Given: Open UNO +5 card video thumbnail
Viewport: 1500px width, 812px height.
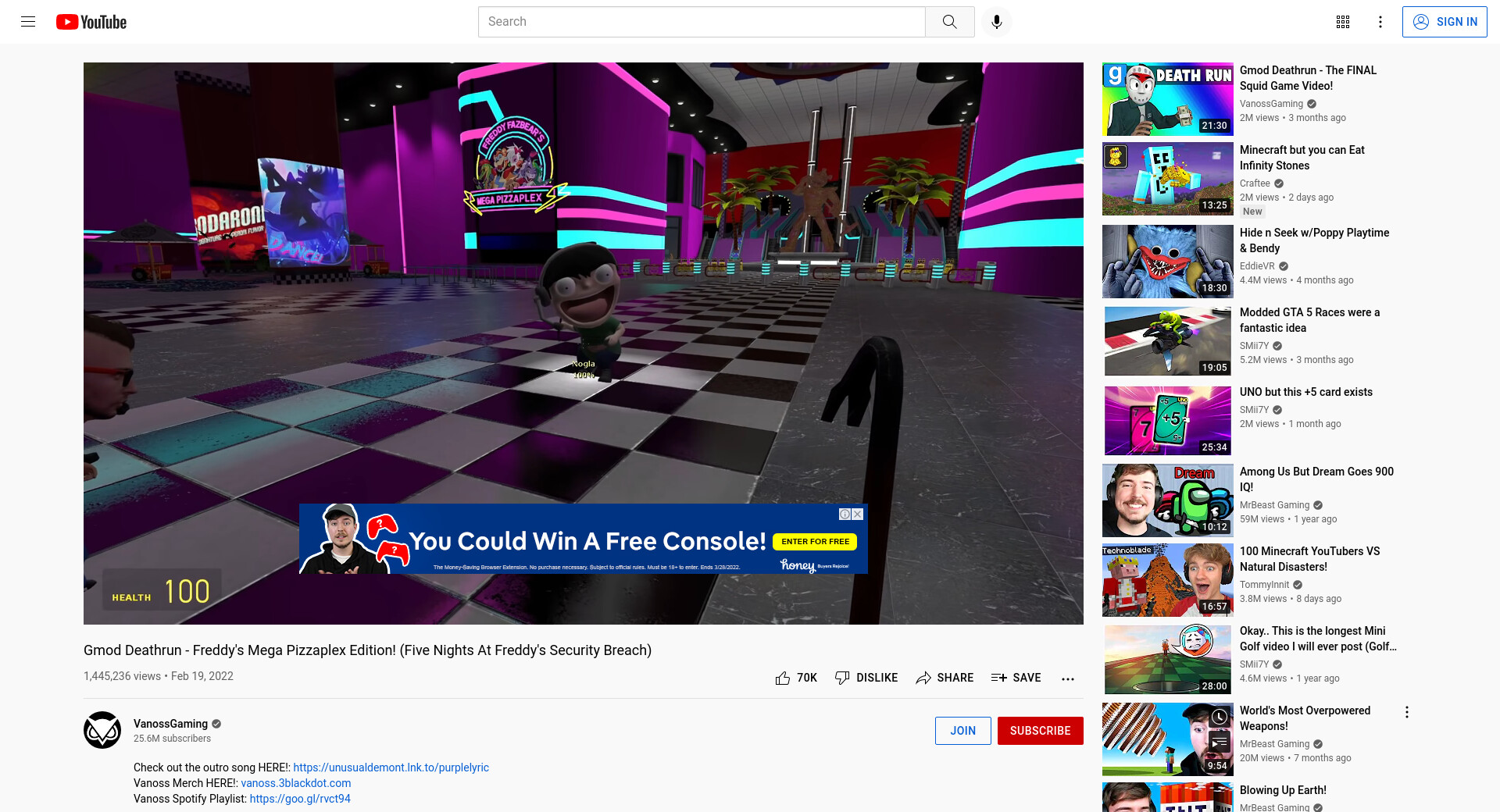Looking at the screenshot, I should pyautogui.click(x=1168, y=421).
